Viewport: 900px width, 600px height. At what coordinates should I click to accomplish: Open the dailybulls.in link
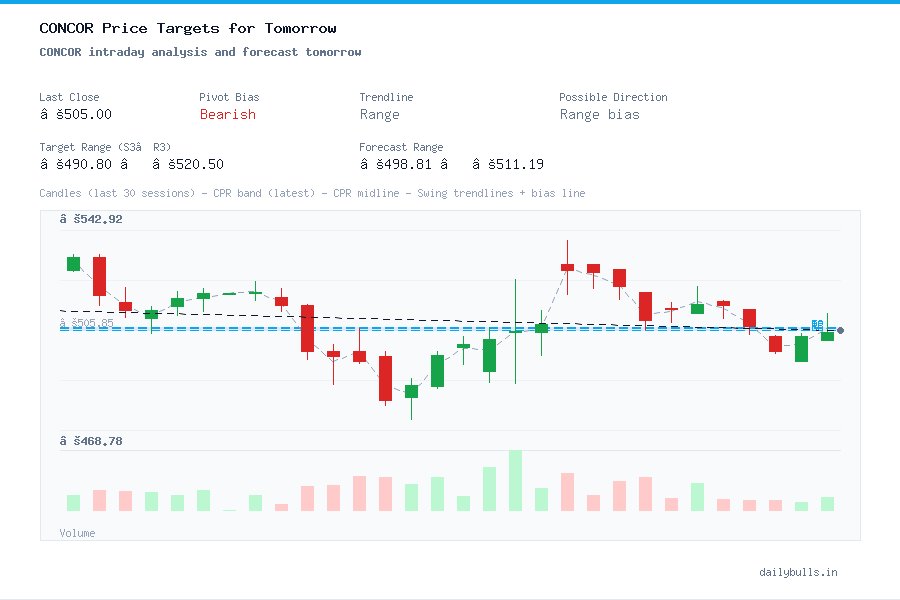[799, 572]
